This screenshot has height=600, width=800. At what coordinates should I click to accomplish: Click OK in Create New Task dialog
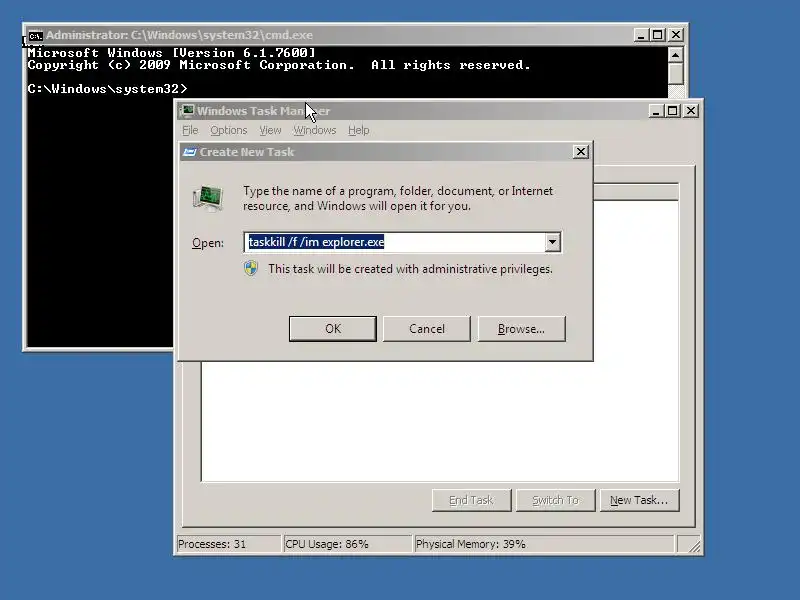coord(333,329)
